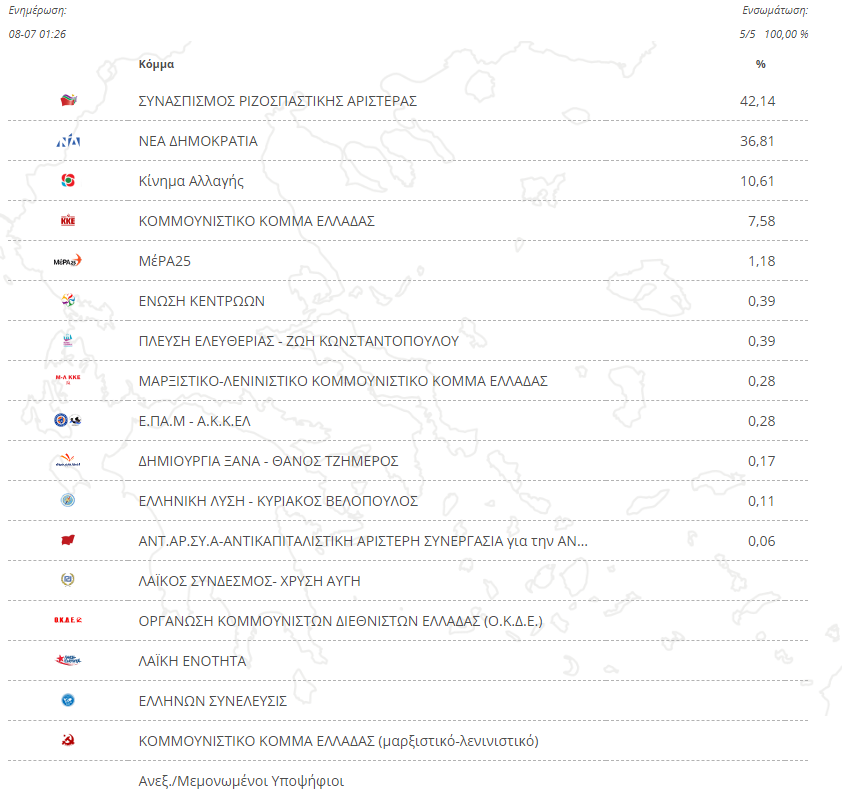This screenshot has width=842, height=797.
Task: Click the Πλεύση Ελευθερίας party logo
Action: pyautogui.click(x=68, y=341)
